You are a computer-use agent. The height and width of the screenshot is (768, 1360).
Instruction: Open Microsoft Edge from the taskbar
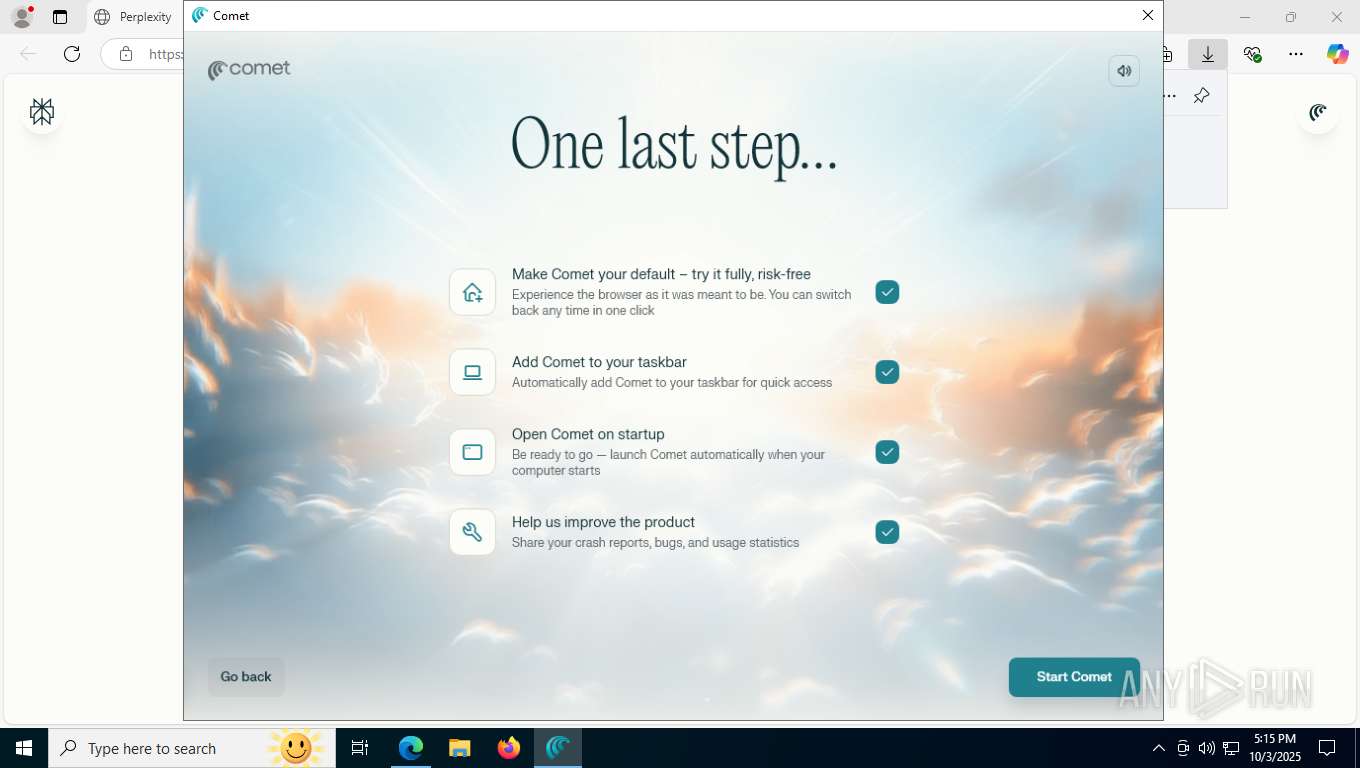point(411,748)
